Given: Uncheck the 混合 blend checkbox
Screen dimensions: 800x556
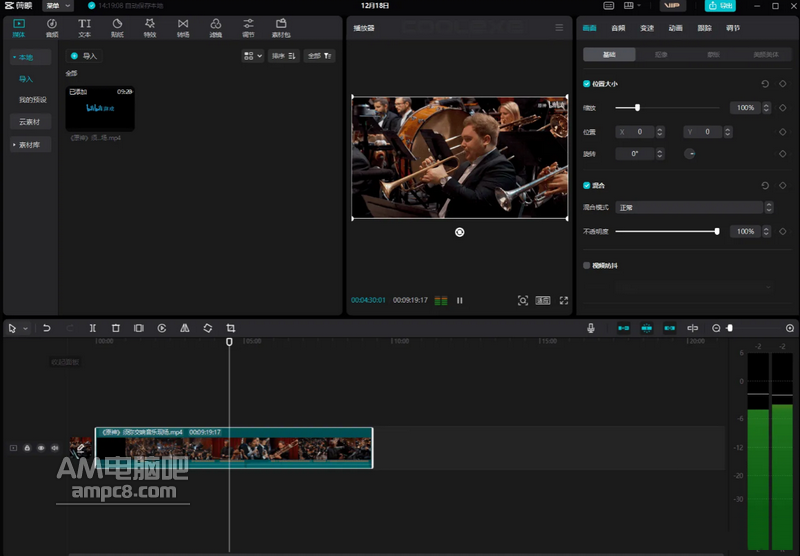Looking at the screenshot, I should point(587,185).
